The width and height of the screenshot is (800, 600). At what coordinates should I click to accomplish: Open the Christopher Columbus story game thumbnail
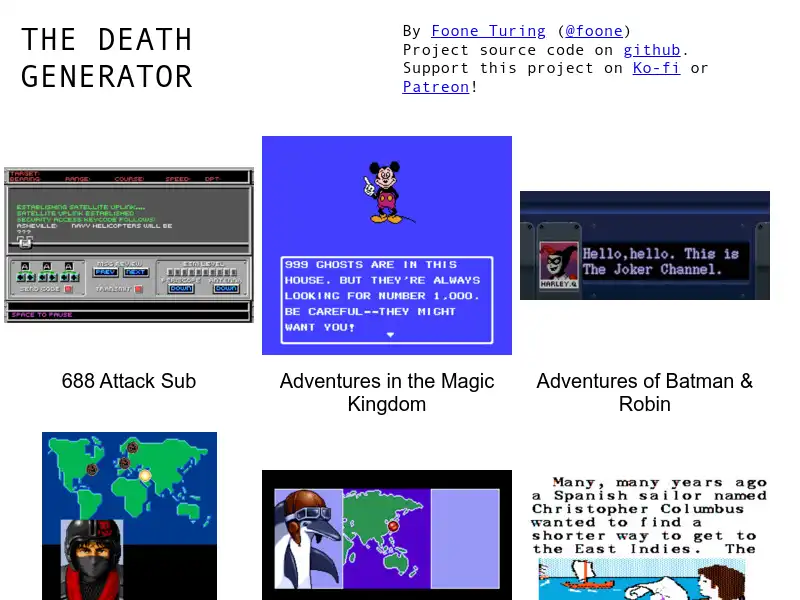pos(645,536)
